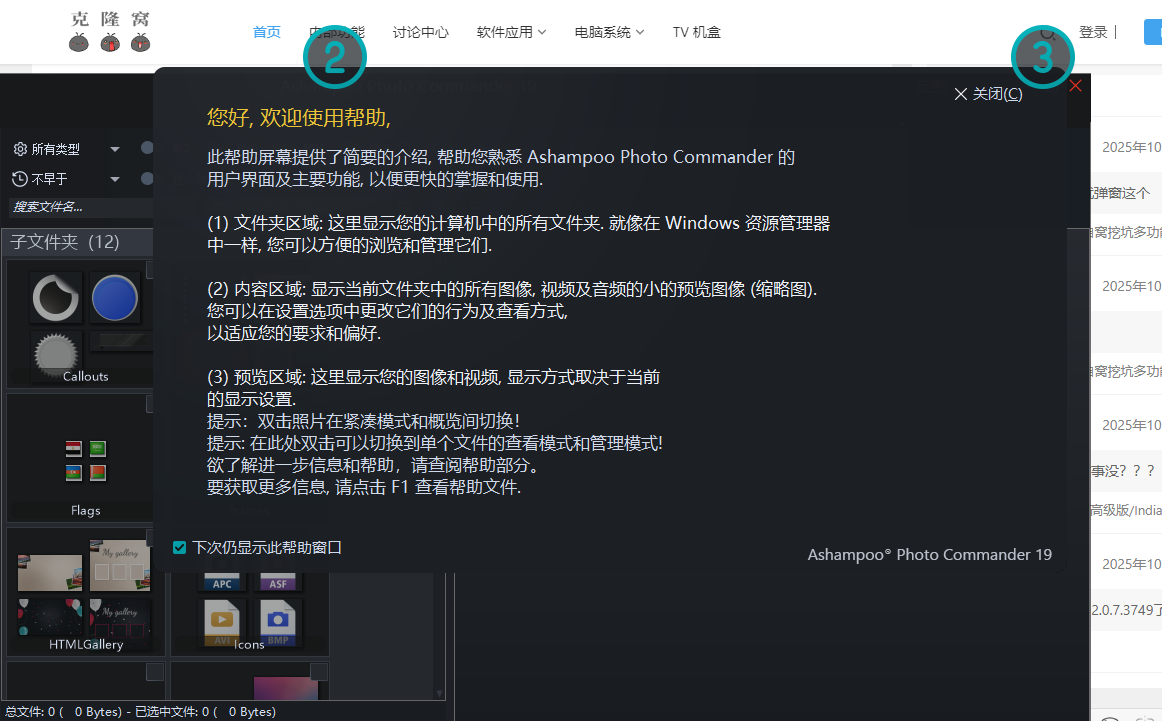The image size is (1162, 721).
Task: Select the BMP file type icon
Action: coord(278,619)
